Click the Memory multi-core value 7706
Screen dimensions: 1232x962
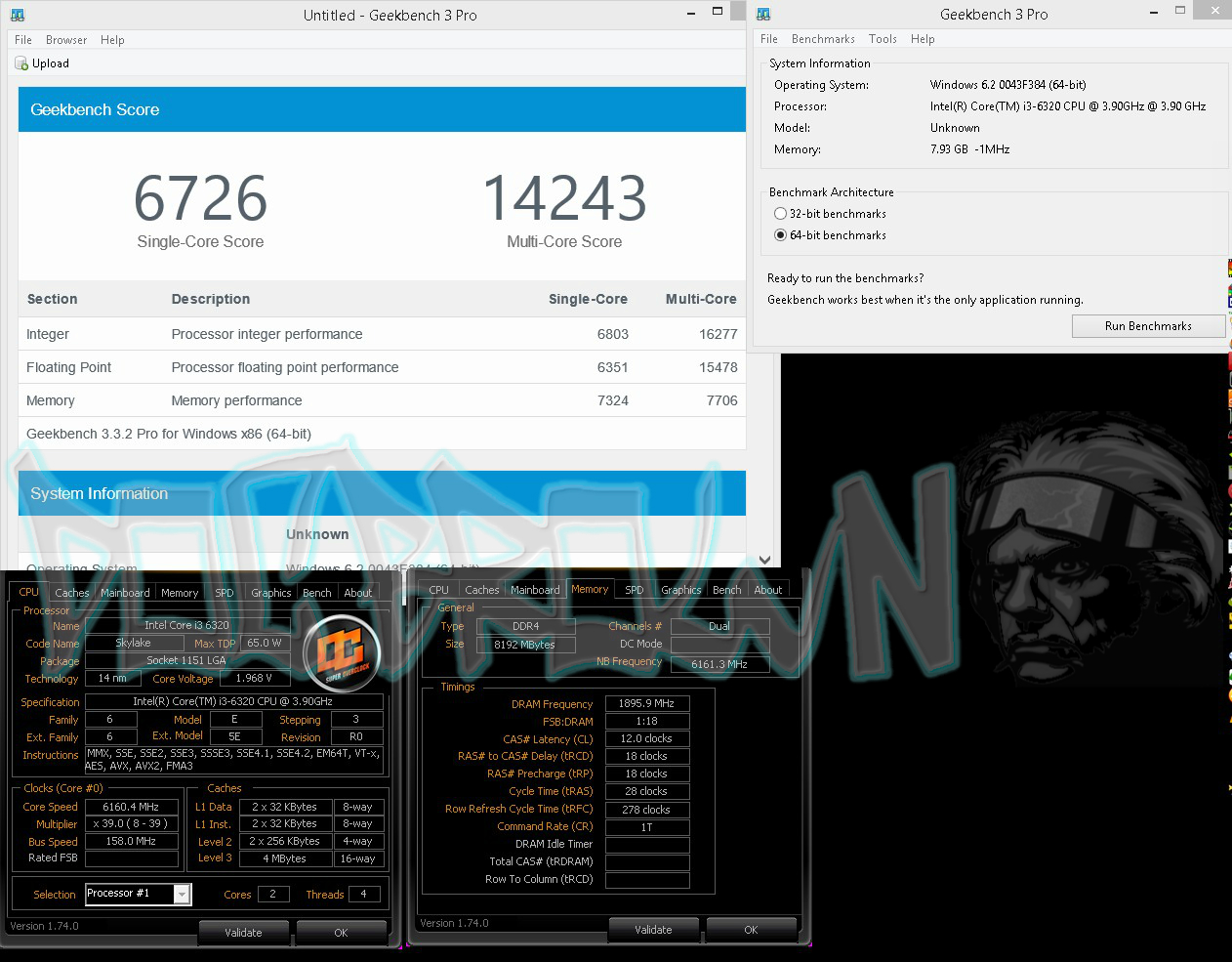721,400
